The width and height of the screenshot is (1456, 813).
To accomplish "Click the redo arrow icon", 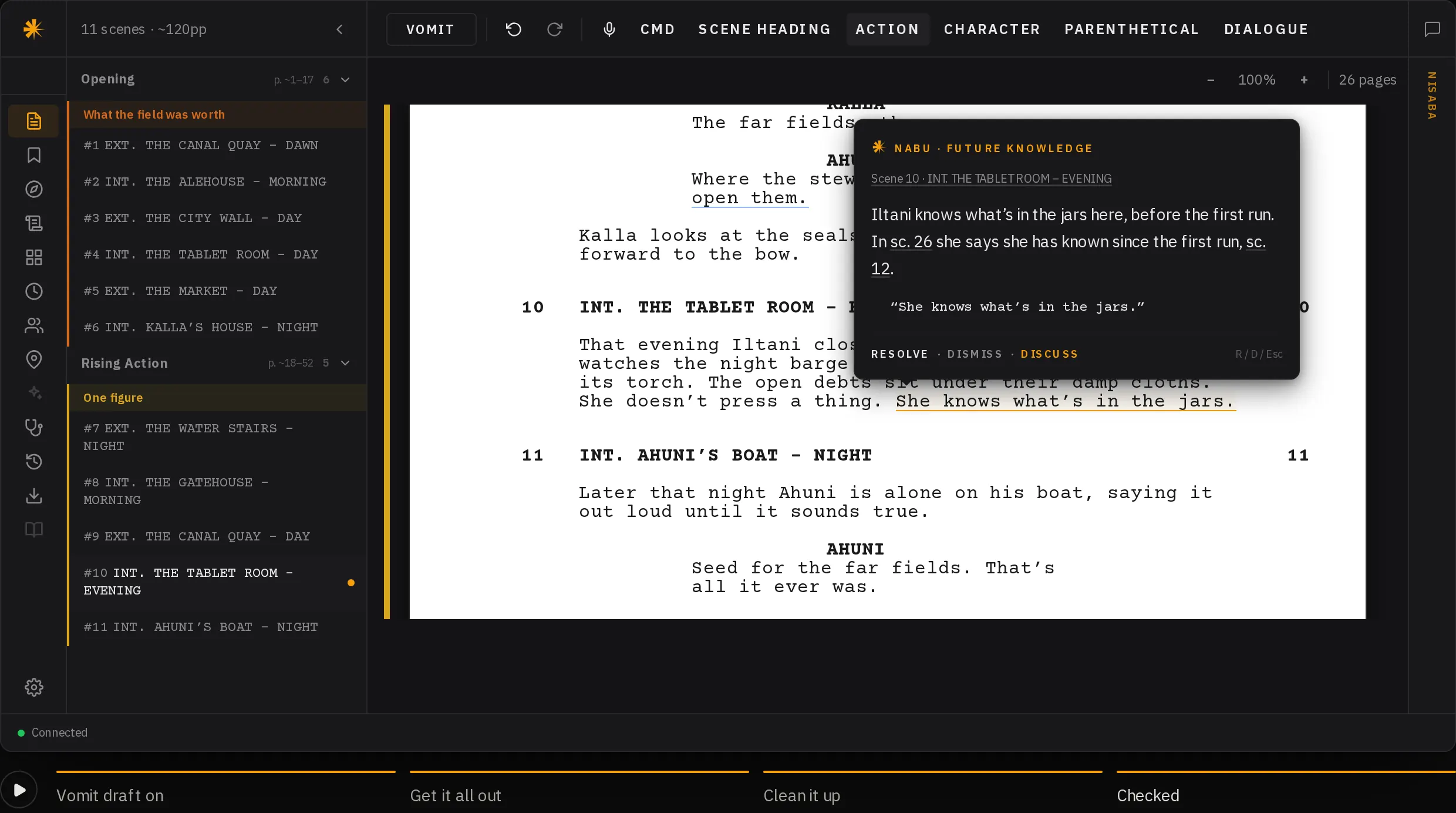I will pos(555,29).
